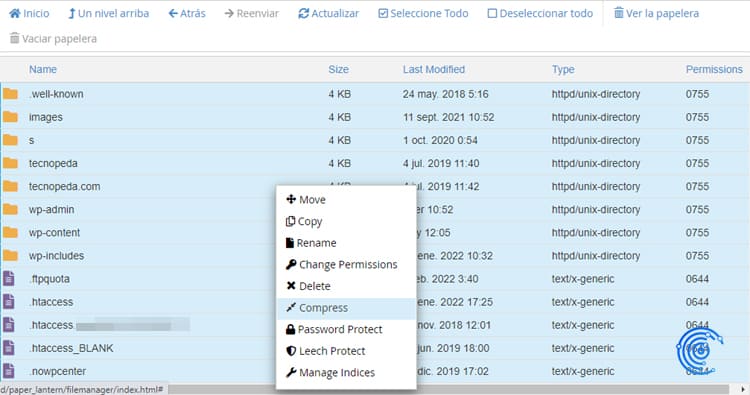
Task: Click horizontal scrollbar at the bottom
Action: tap(448, 390)
